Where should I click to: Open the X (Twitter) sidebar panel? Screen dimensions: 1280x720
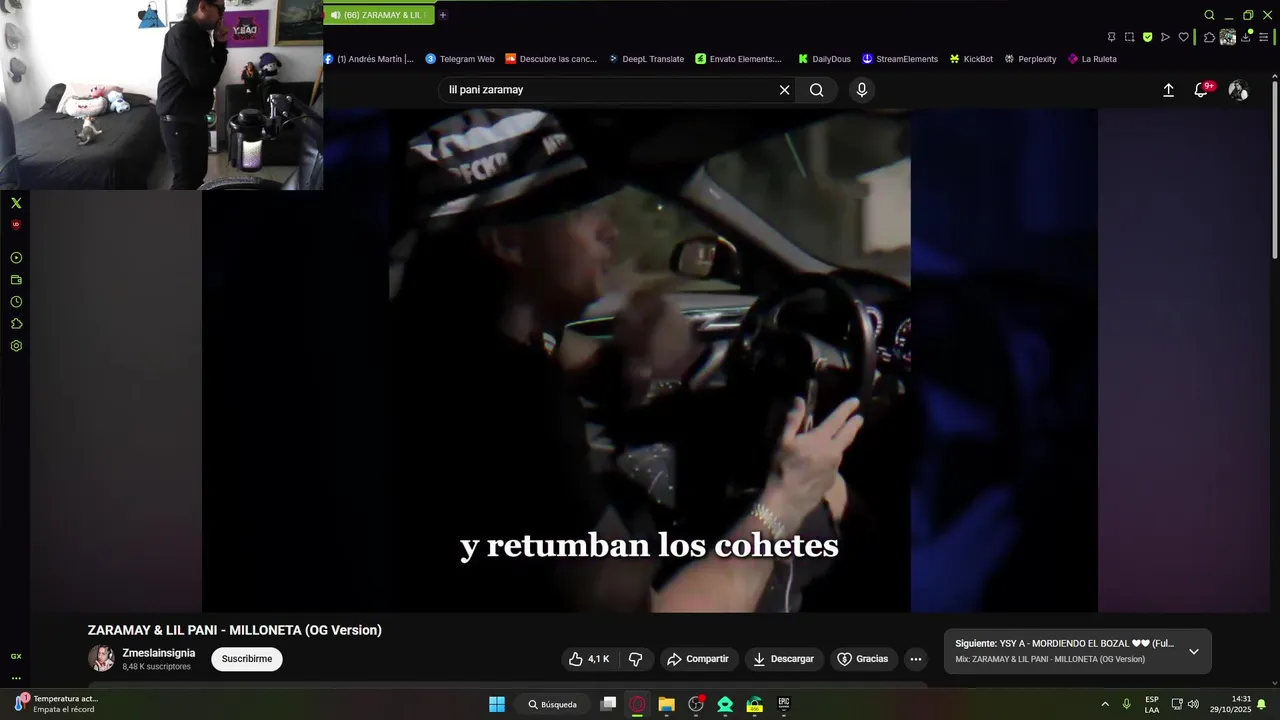[16, 203]
